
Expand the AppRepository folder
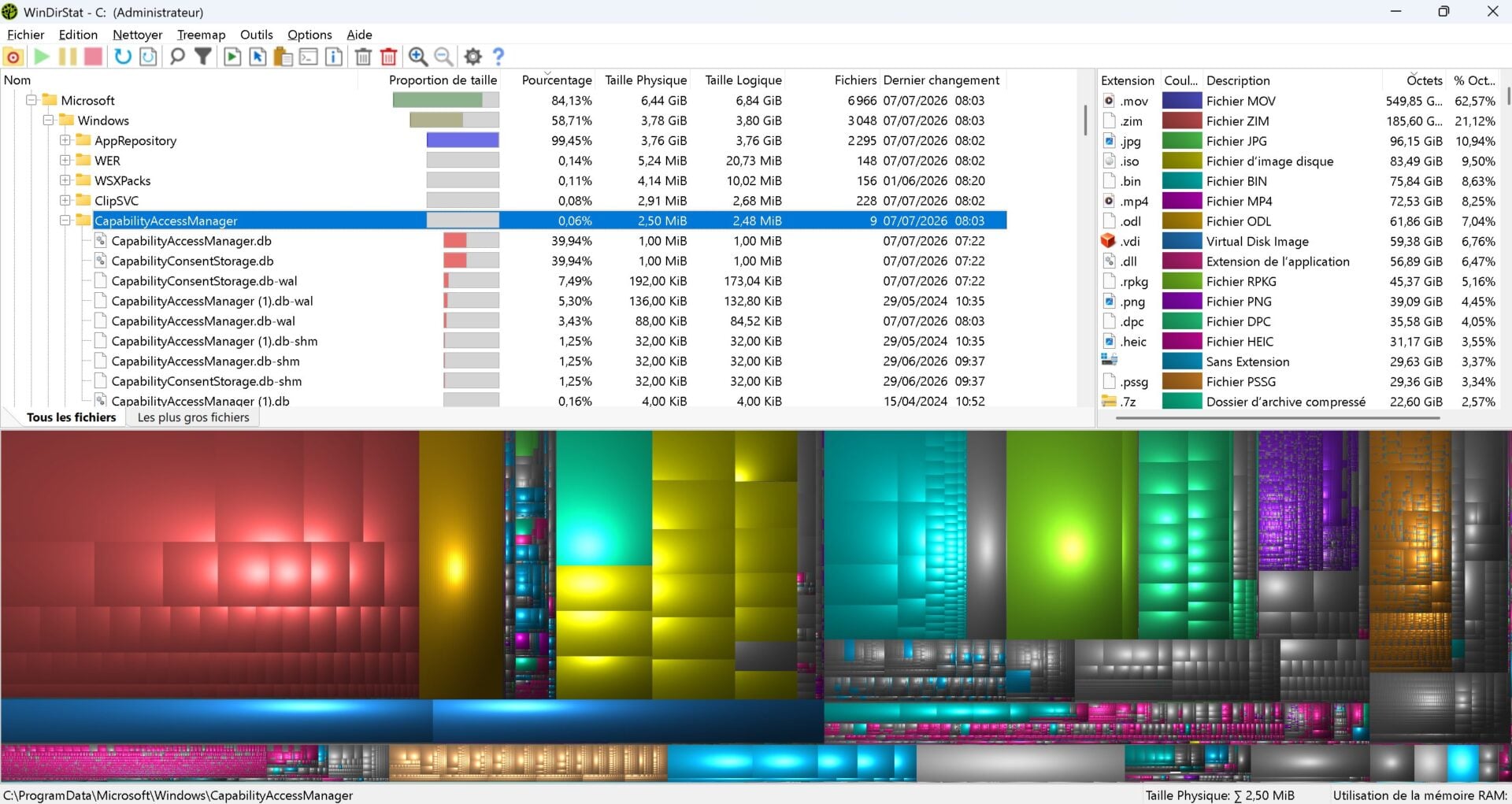coord(65,140)
